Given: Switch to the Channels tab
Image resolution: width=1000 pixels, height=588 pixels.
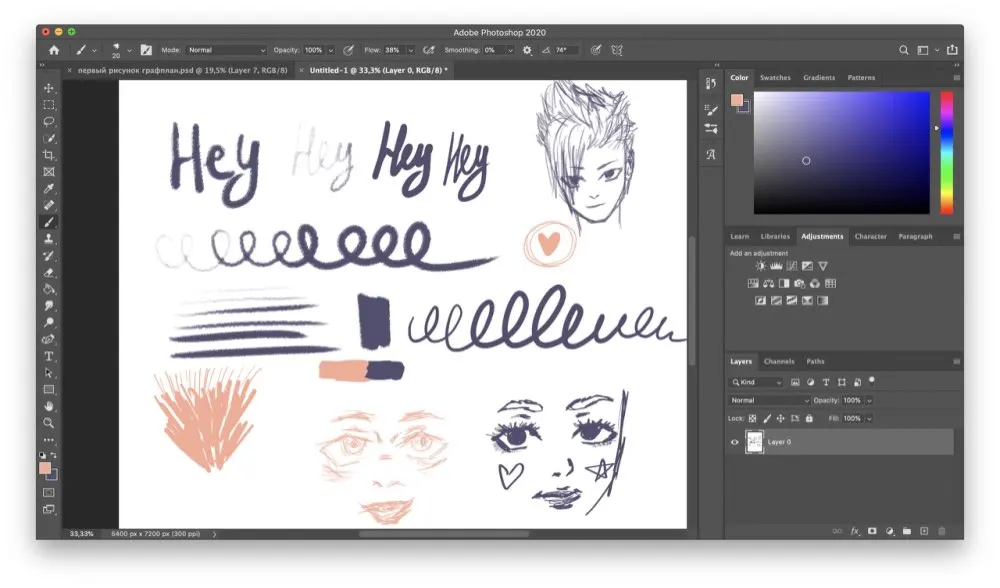Looking at the screenshot, I should point(779,361).
